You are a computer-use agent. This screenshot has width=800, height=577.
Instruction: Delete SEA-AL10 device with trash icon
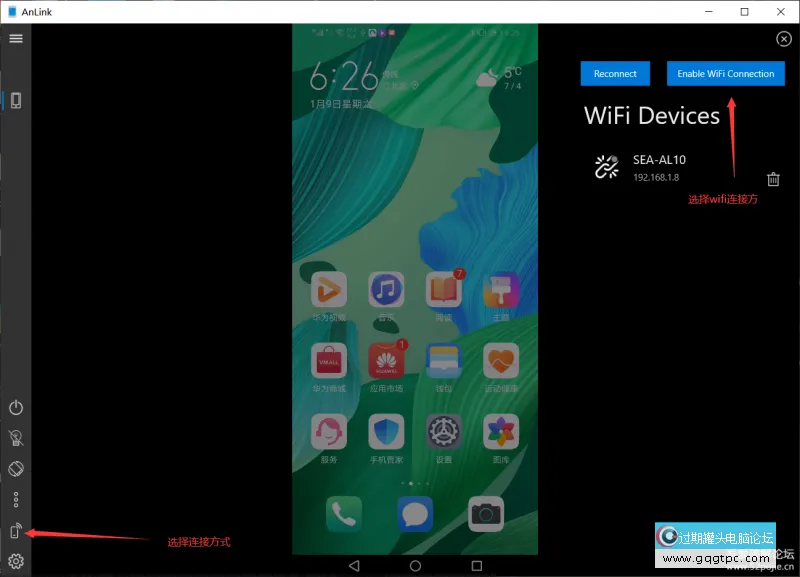(x=773, y=179)
